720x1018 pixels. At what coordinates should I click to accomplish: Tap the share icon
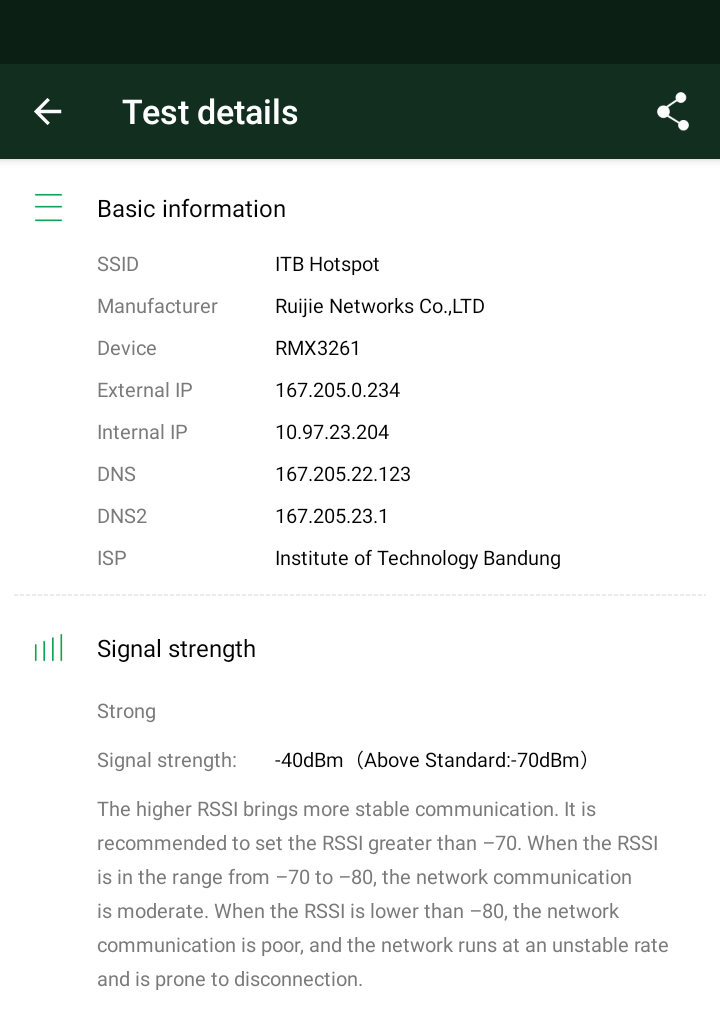coord(673,112)
